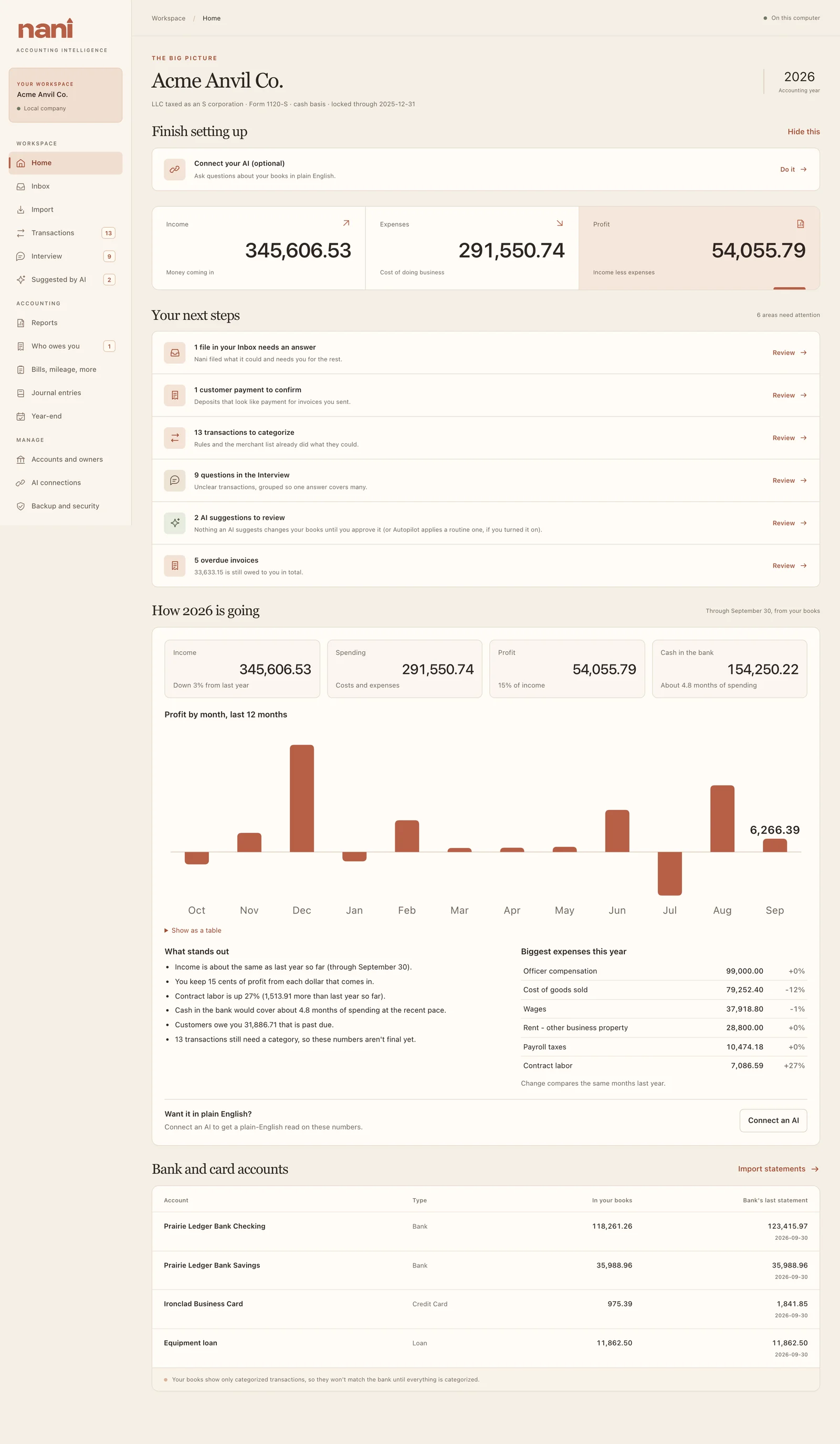Click the December profit bar
The width and height of the screenshot is (840, 1444).
[x=302, y=798]
